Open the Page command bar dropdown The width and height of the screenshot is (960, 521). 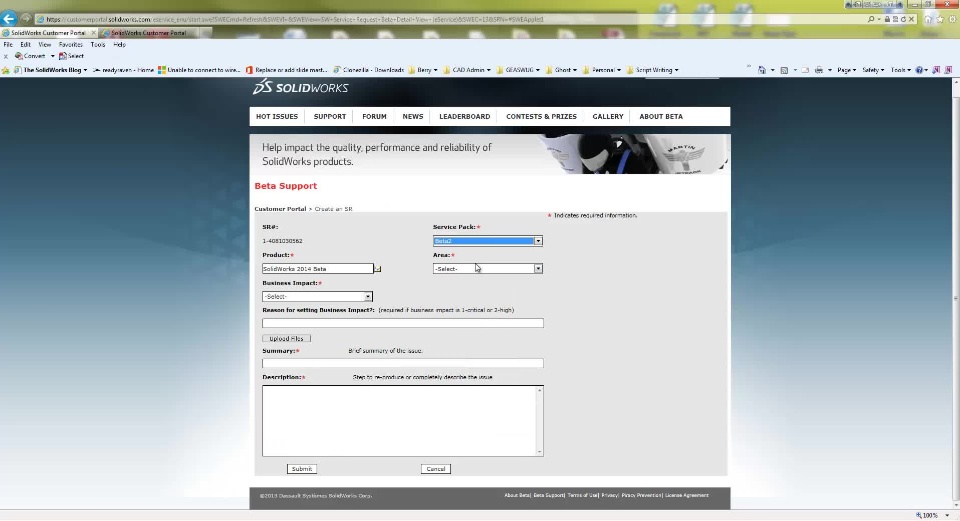tap(847, 70)
